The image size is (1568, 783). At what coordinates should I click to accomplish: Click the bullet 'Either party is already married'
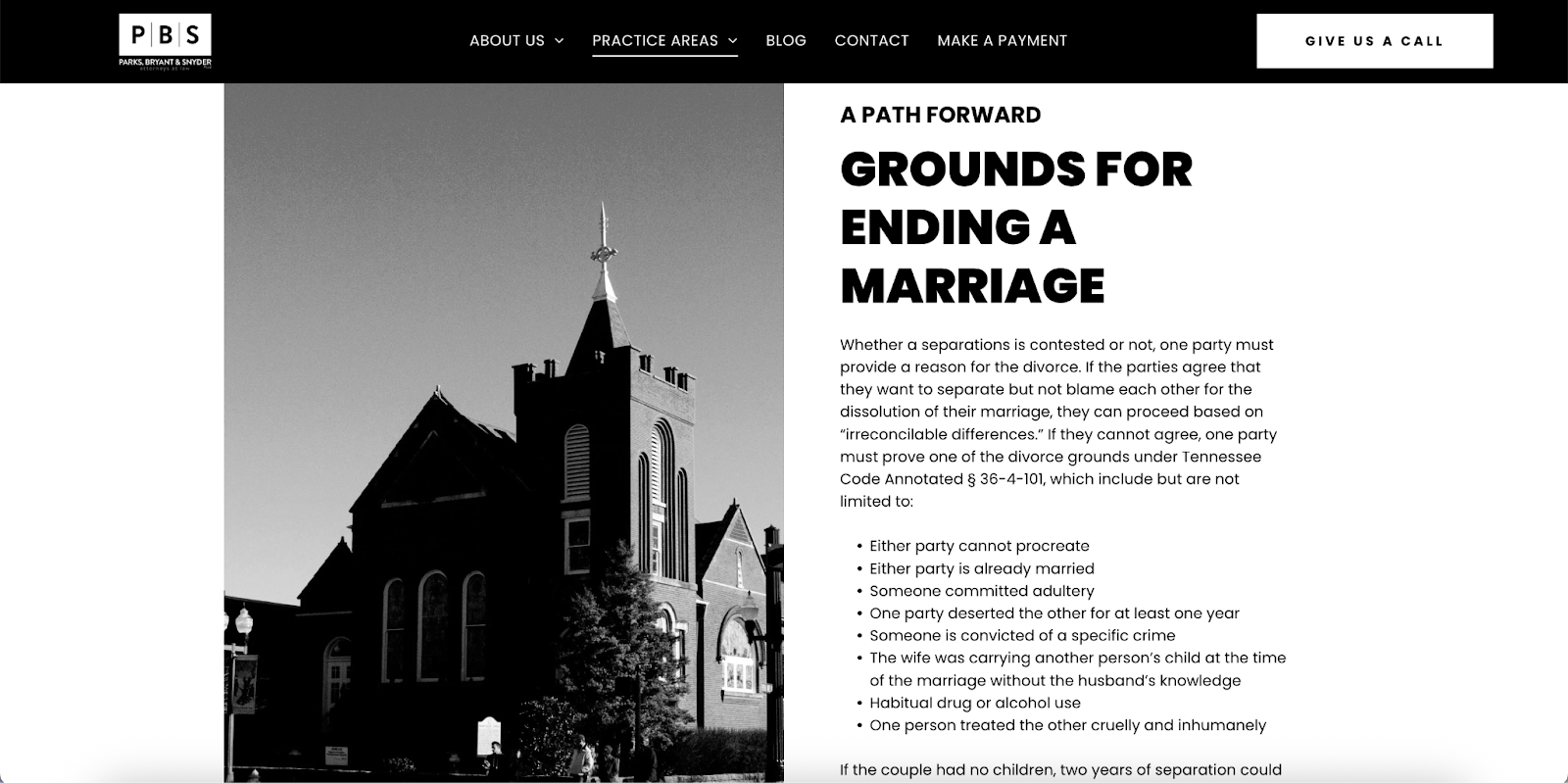point(981,568)
